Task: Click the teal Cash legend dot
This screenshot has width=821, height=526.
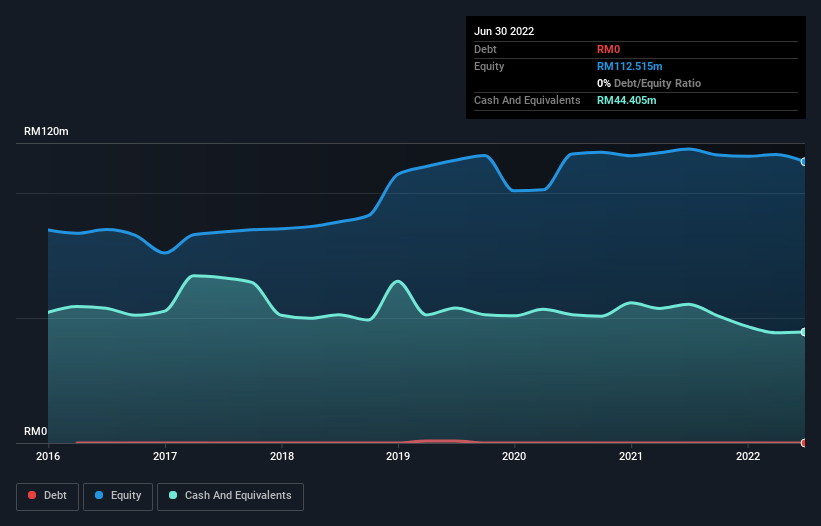Action: [173, 495]
